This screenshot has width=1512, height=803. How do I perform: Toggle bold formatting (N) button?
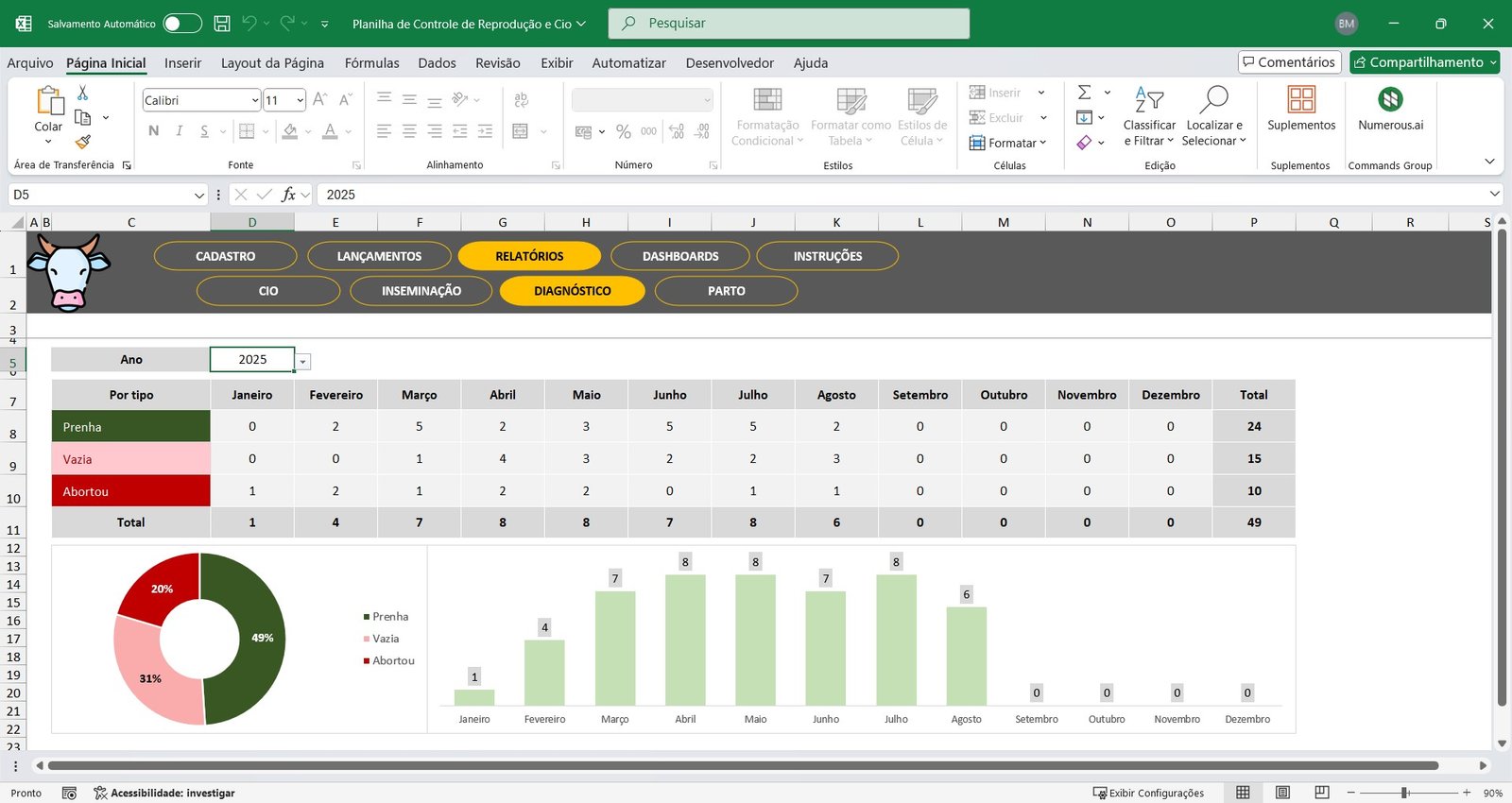tap(154, 131)
